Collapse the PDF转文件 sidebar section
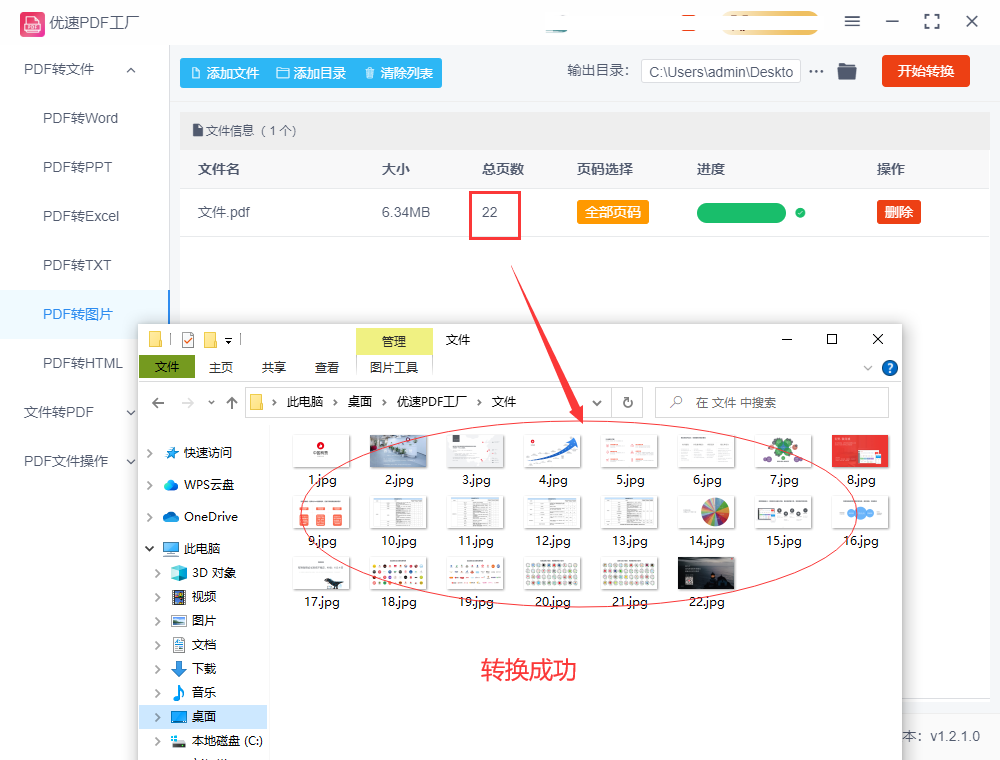The height and width of the screenshot is (760, 1000). [131, 70]
